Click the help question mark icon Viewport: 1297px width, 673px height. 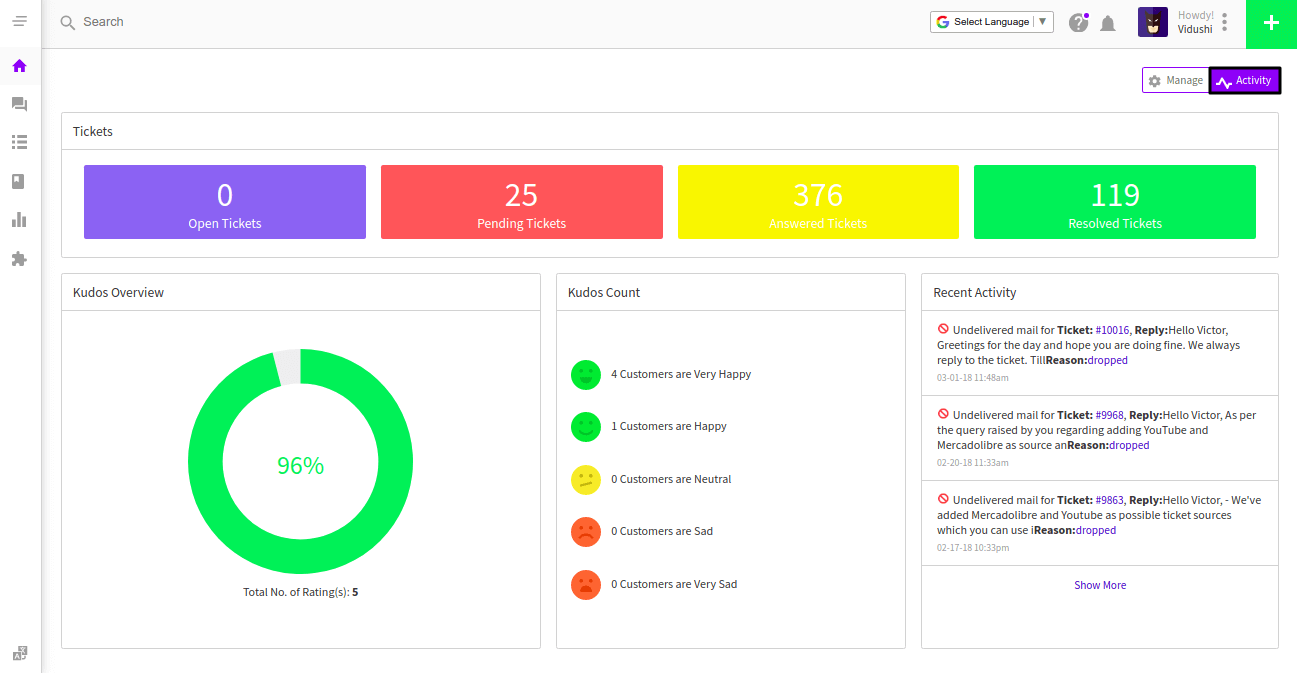tap(1078, 23)
